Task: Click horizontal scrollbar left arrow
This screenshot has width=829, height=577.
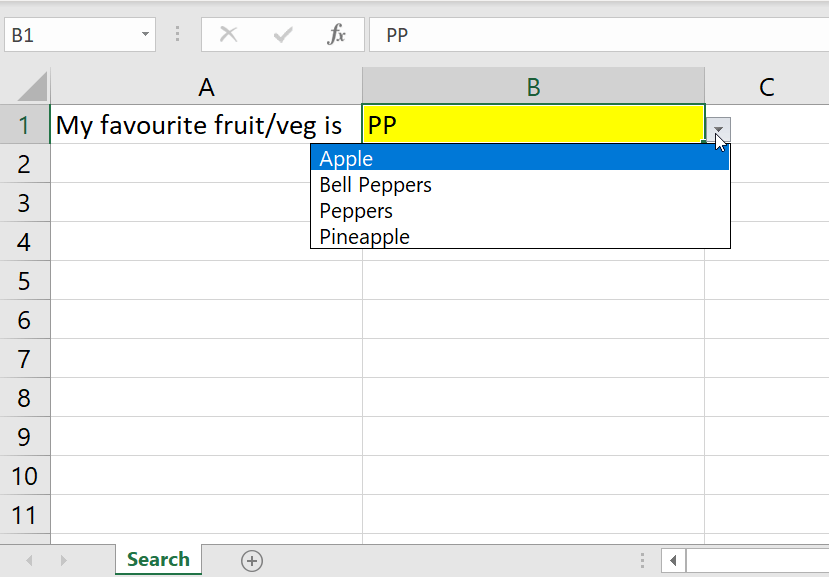Action: tap(674, 561)
